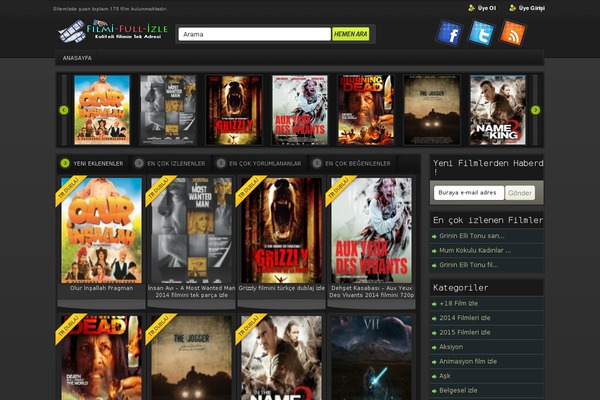Open The Jogger poster in carousel
Viewport: 600px width, 400px height.
(x=432, y=110)
